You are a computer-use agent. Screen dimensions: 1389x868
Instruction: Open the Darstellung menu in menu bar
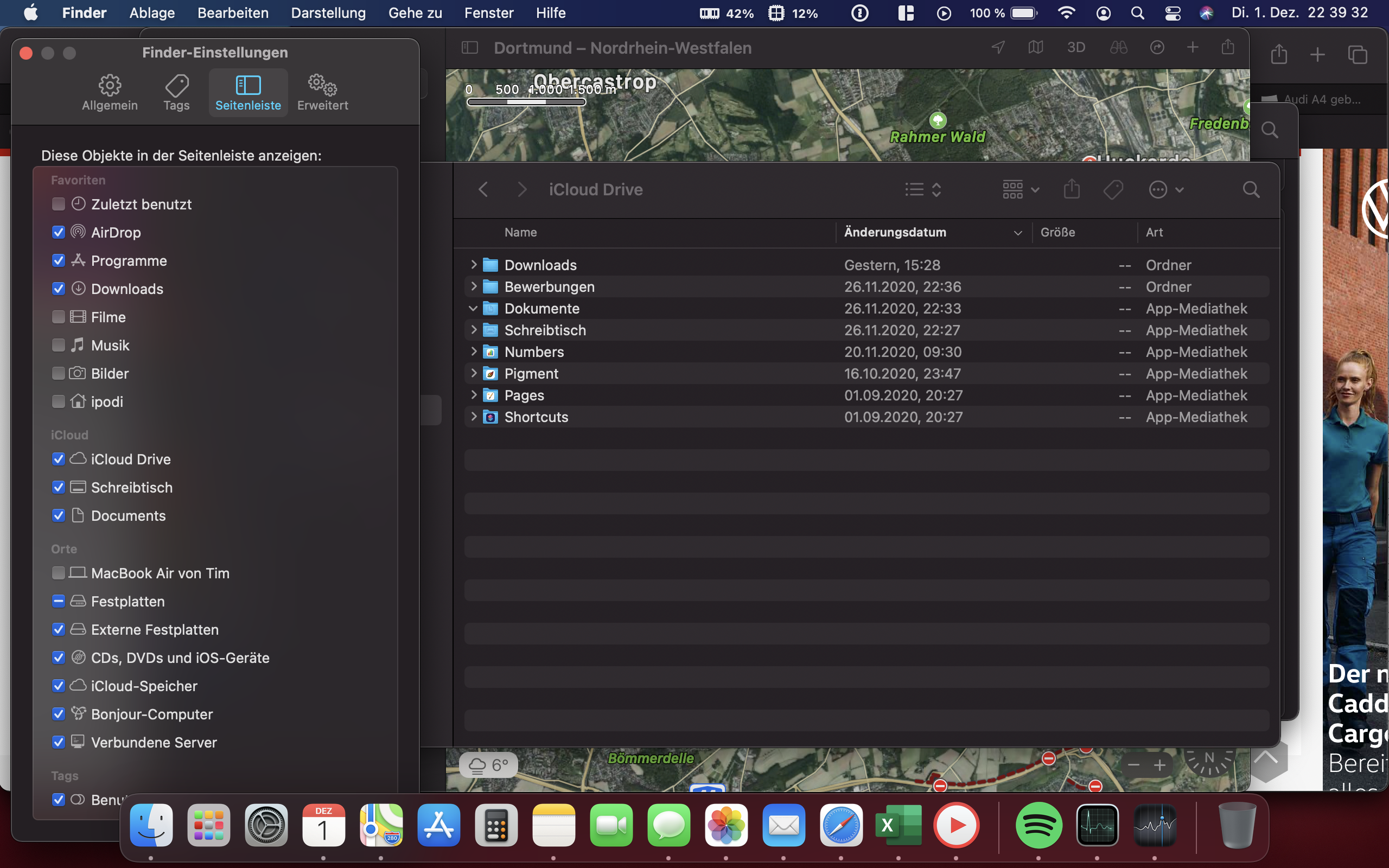pyautogui.click(x=328, y=12)
